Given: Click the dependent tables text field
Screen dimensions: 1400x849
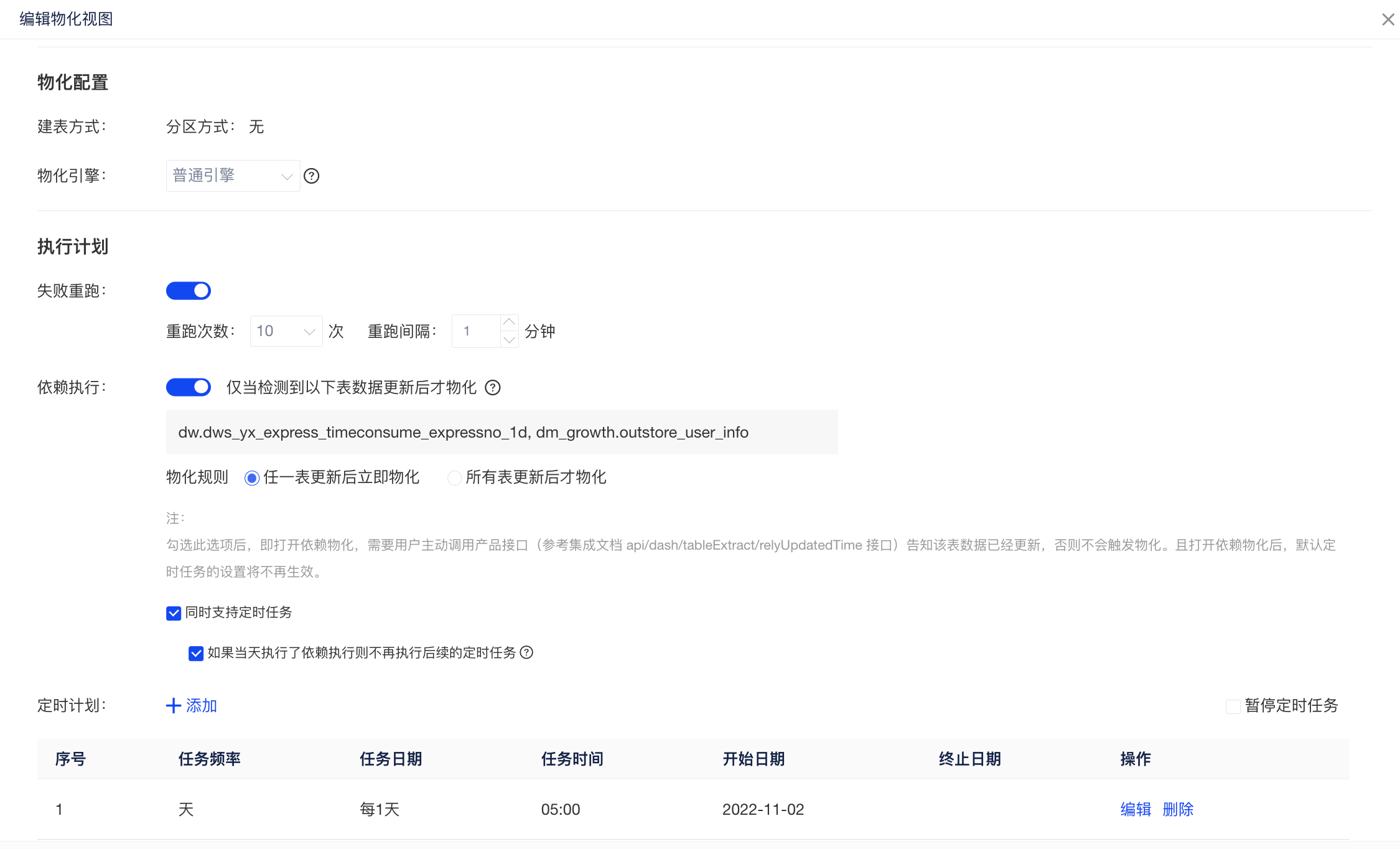Looking at the screenshot, I should (502, 432).
